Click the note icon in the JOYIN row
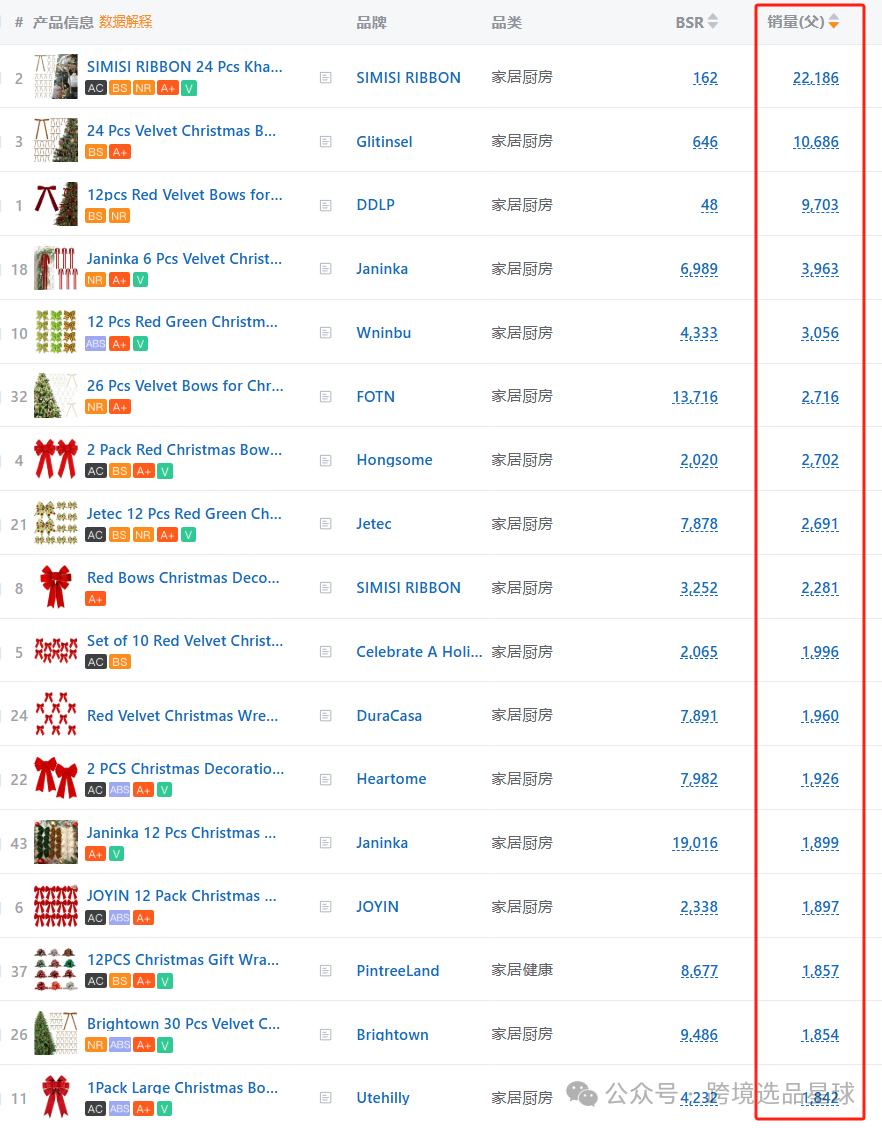This screenshot has height=1128, width=882. tap(325, 907)
